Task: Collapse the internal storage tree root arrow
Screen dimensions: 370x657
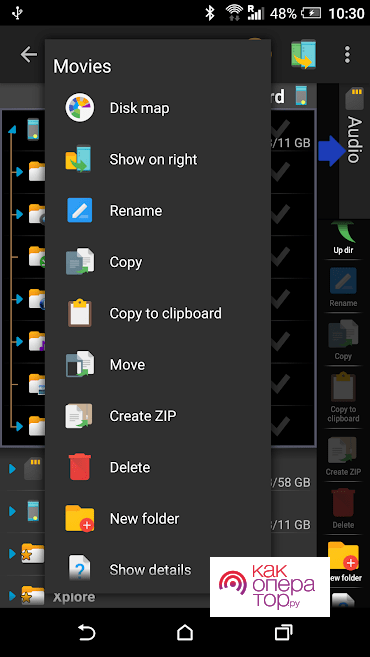Action: [12, 130]
